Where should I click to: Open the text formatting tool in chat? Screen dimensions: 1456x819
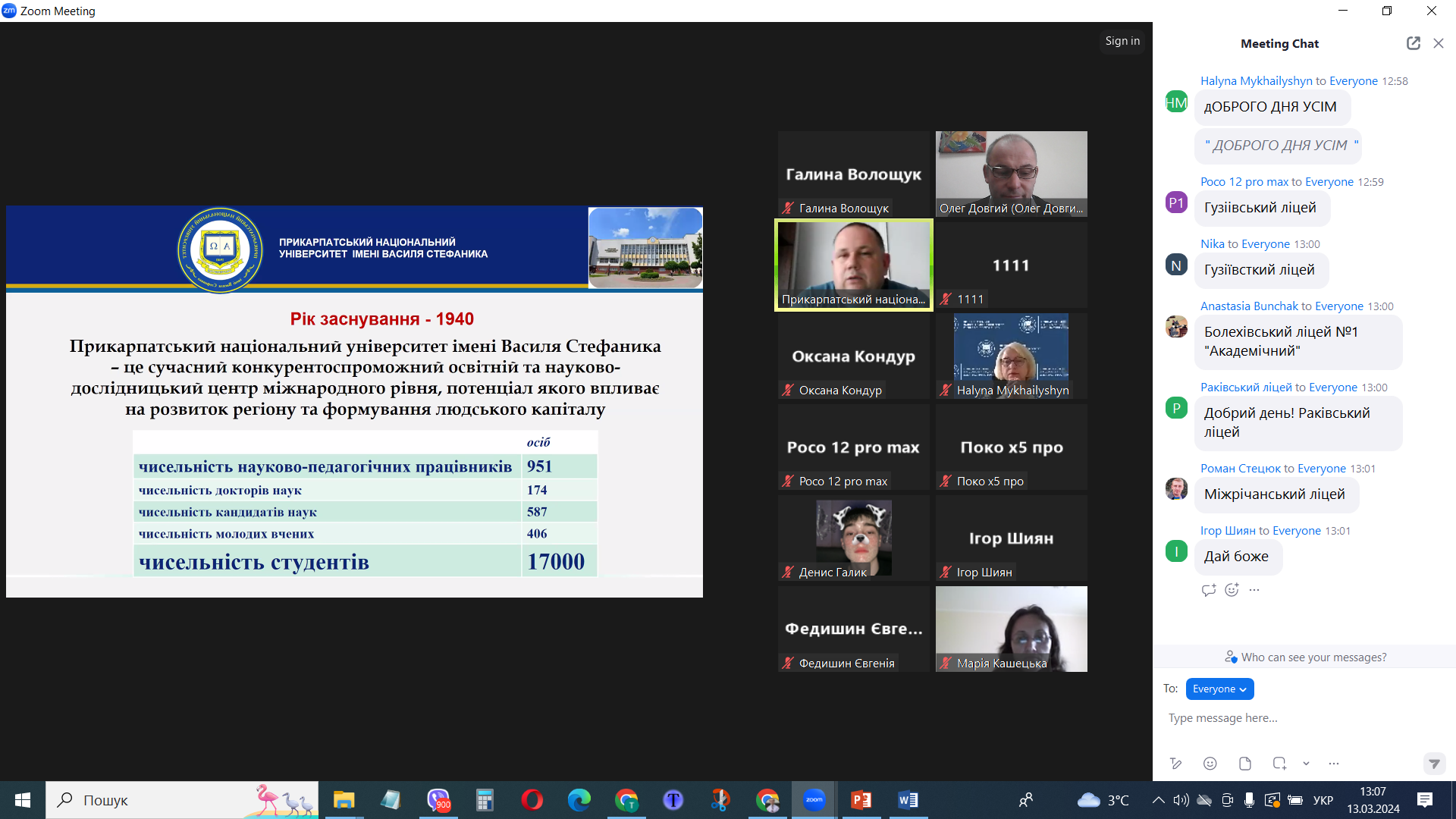point(1175,764)
